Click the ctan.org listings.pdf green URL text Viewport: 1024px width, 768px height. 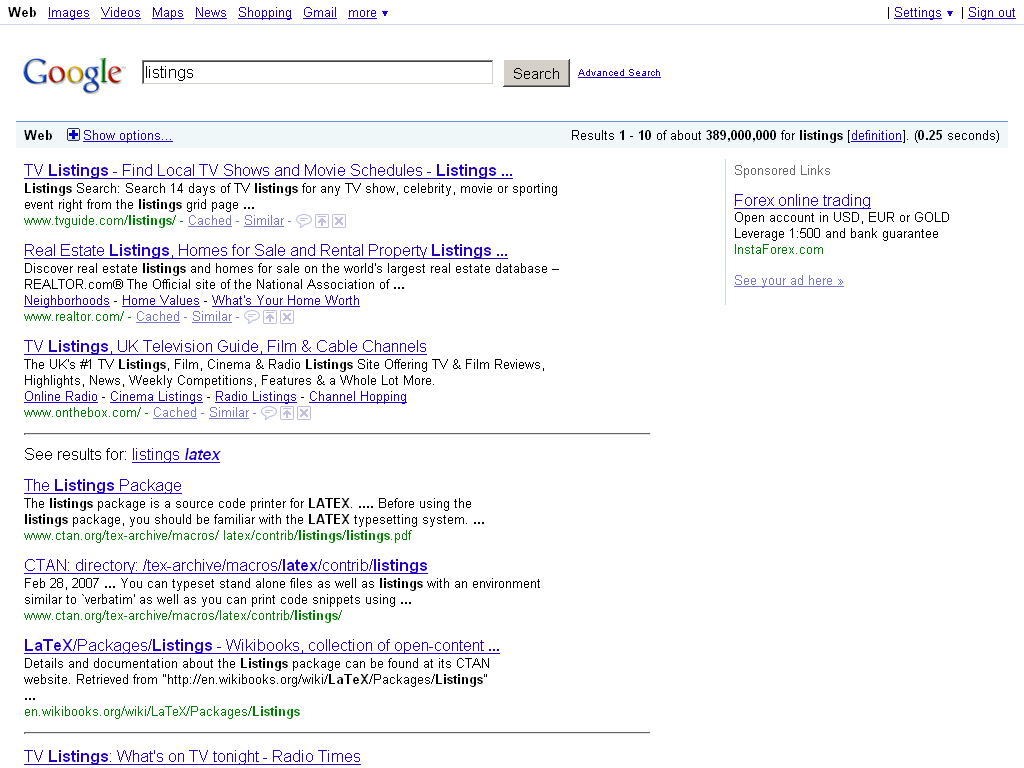217,536
